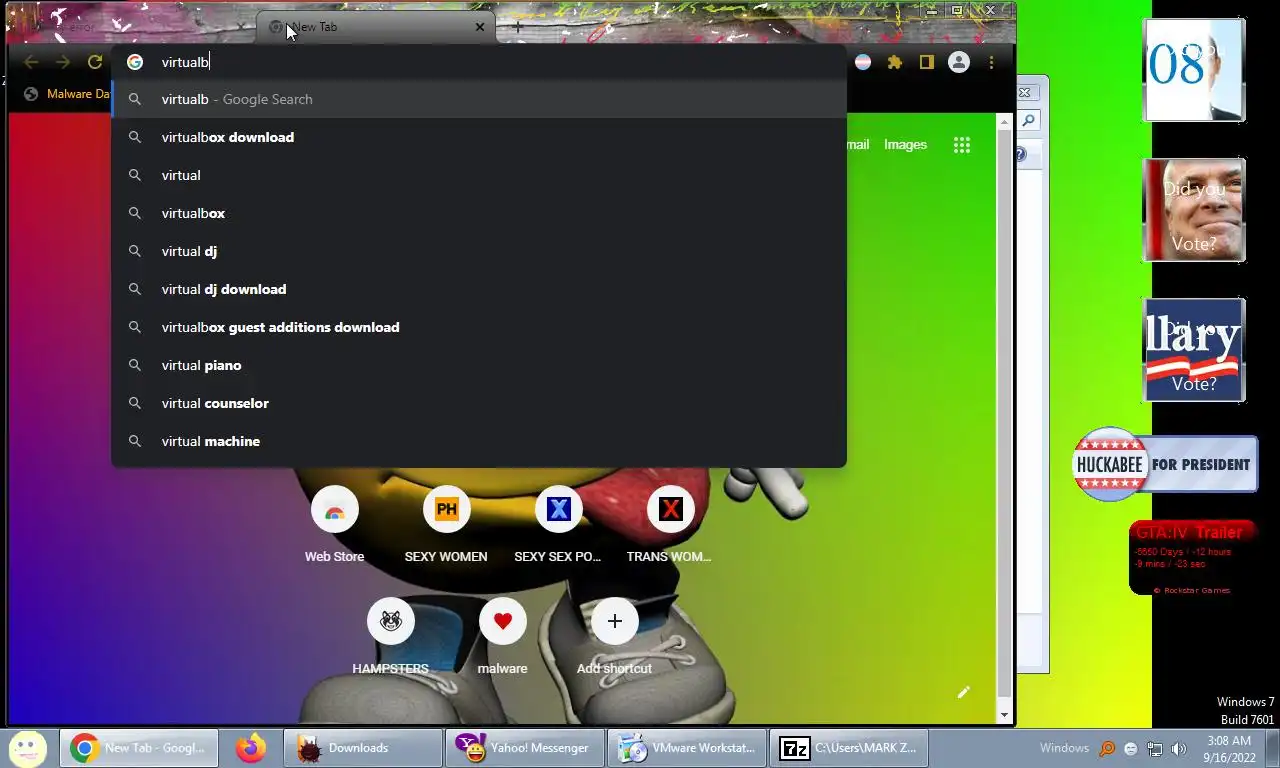Choose the 'virtual machine' suggestion
The width and height of the screenshot is (1280, 768).
pos(479,441)
